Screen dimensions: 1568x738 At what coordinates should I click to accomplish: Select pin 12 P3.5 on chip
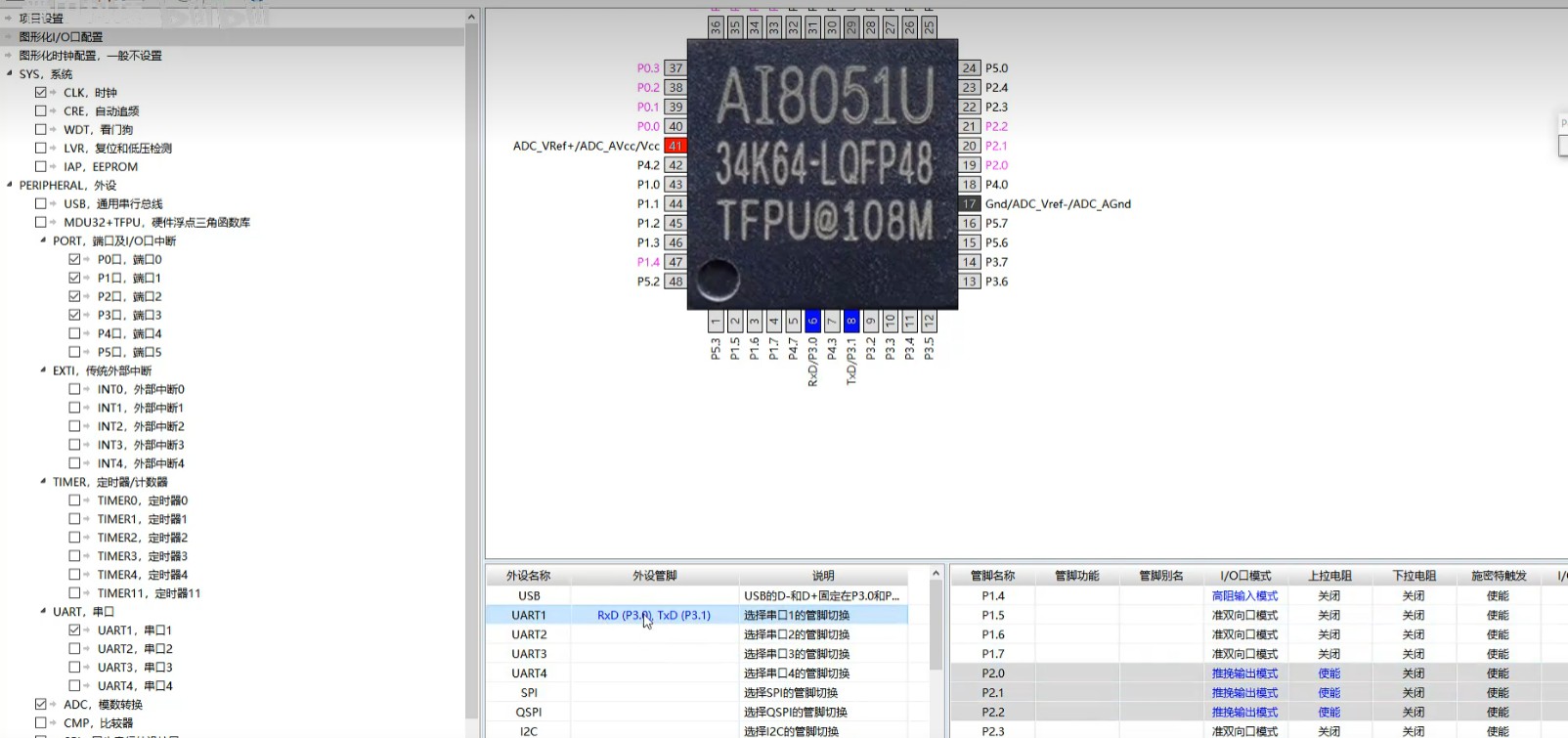929,321
